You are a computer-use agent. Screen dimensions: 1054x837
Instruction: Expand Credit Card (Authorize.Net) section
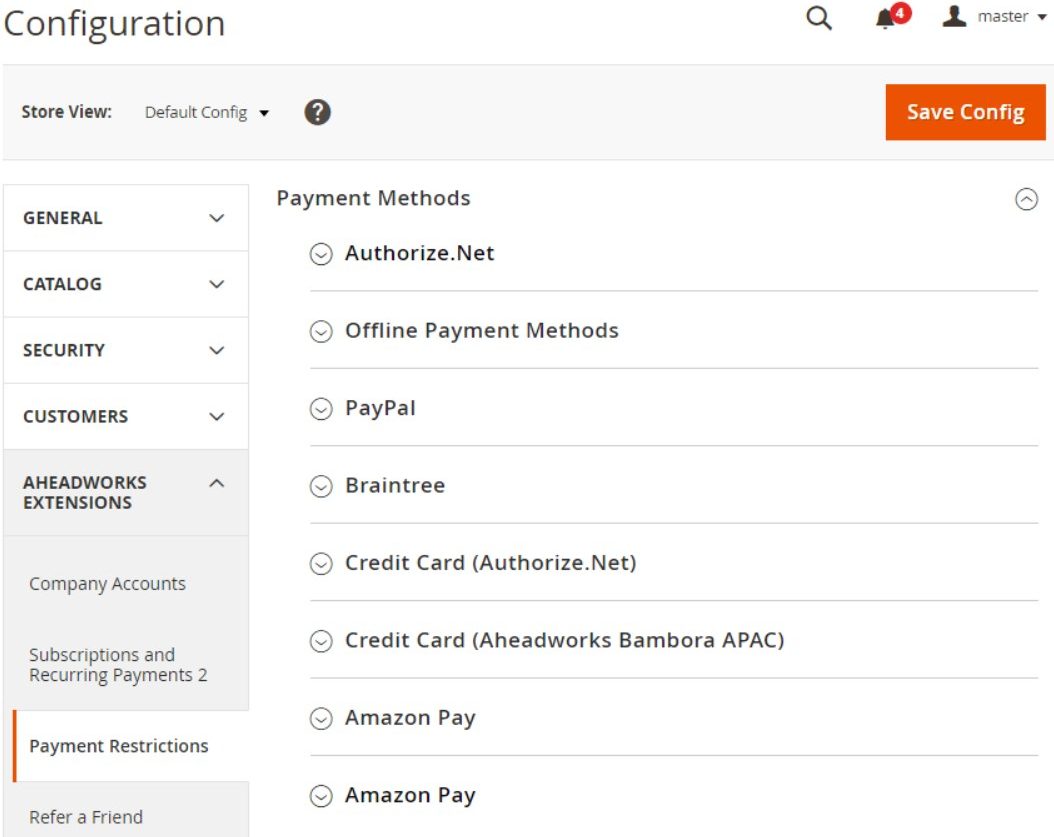coord(674,563)
